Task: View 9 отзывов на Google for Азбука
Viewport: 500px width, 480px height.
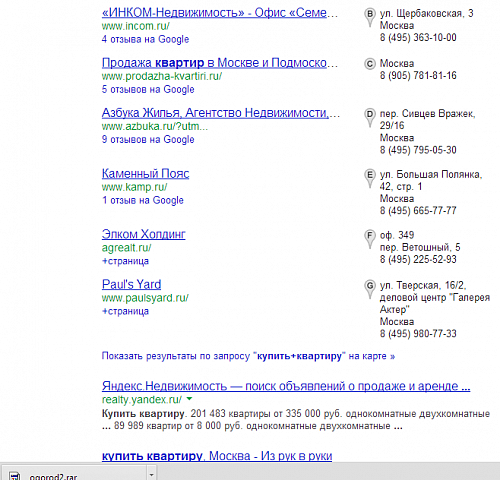Action: pyautogui.click(x=148, y=139)
